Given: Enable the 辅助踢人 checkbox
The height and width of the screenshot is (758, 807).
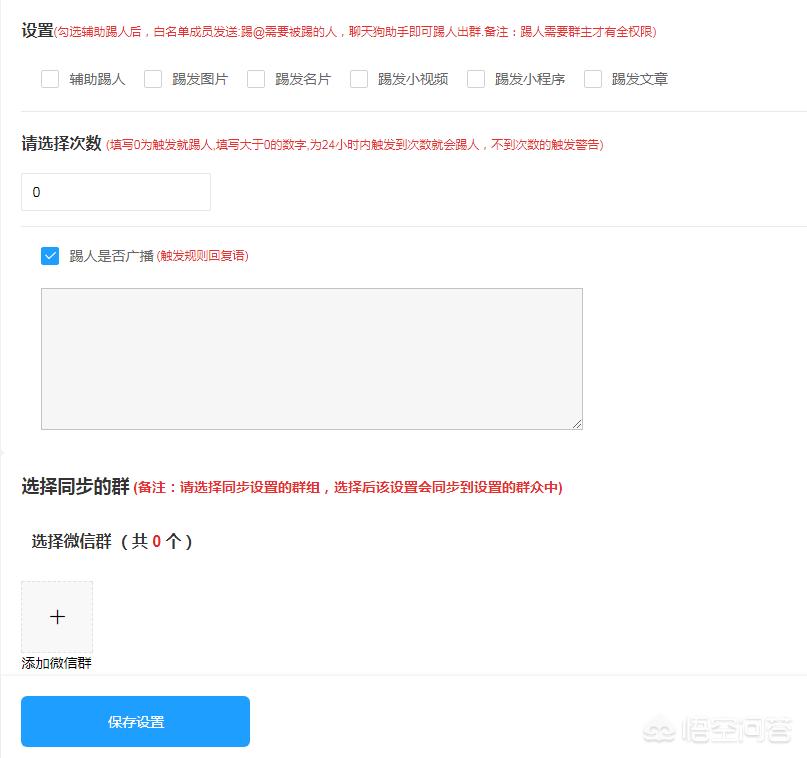Looking at the screenshot, I should click(50, 78).
